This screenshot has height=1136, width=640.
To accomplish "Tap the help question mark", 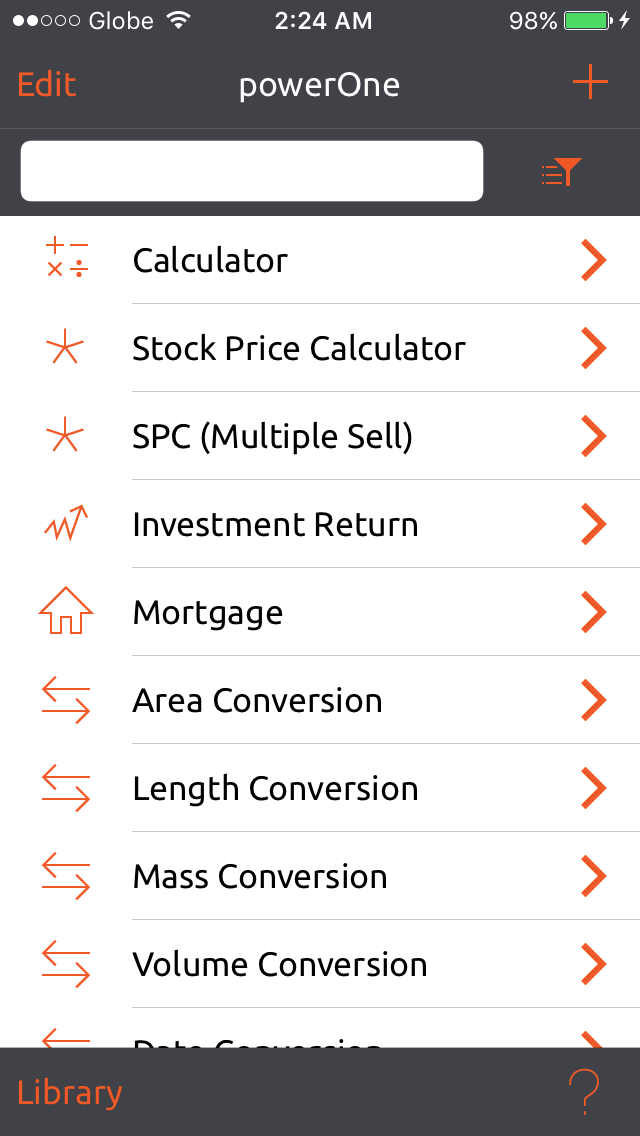I will point(585,1092).
